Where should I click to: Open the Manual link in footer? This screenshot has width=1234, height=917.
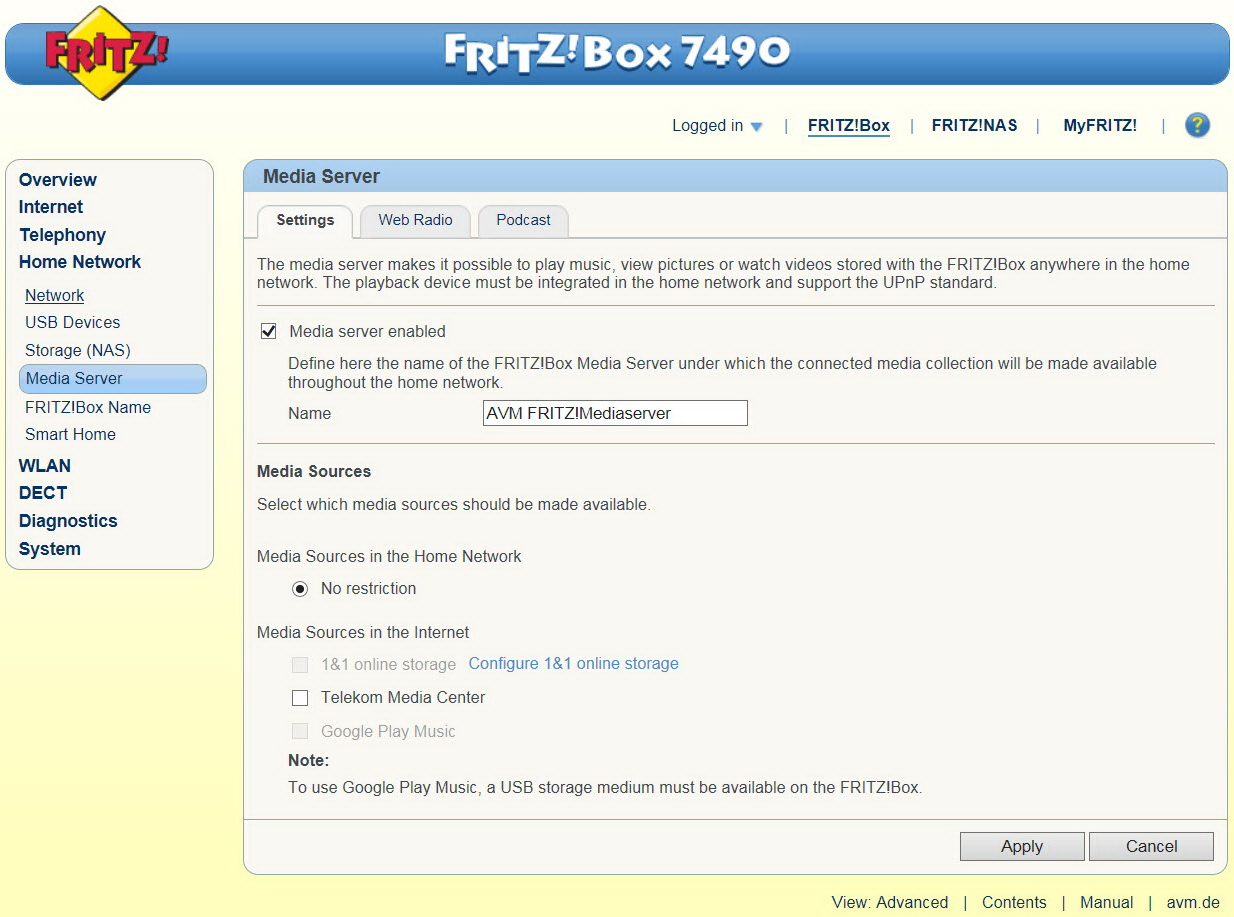(x=1107, y=903)
